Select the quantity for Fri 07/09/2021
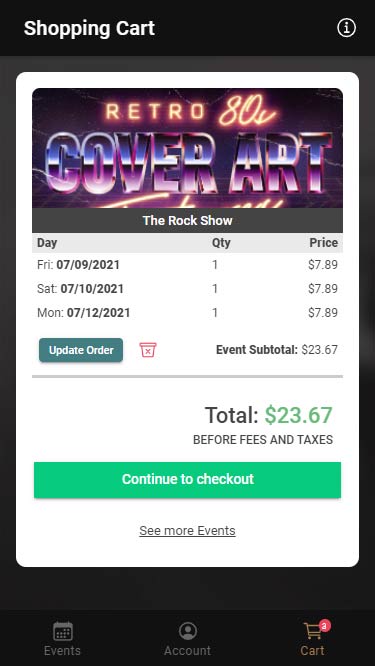 (x=215, y=265)
